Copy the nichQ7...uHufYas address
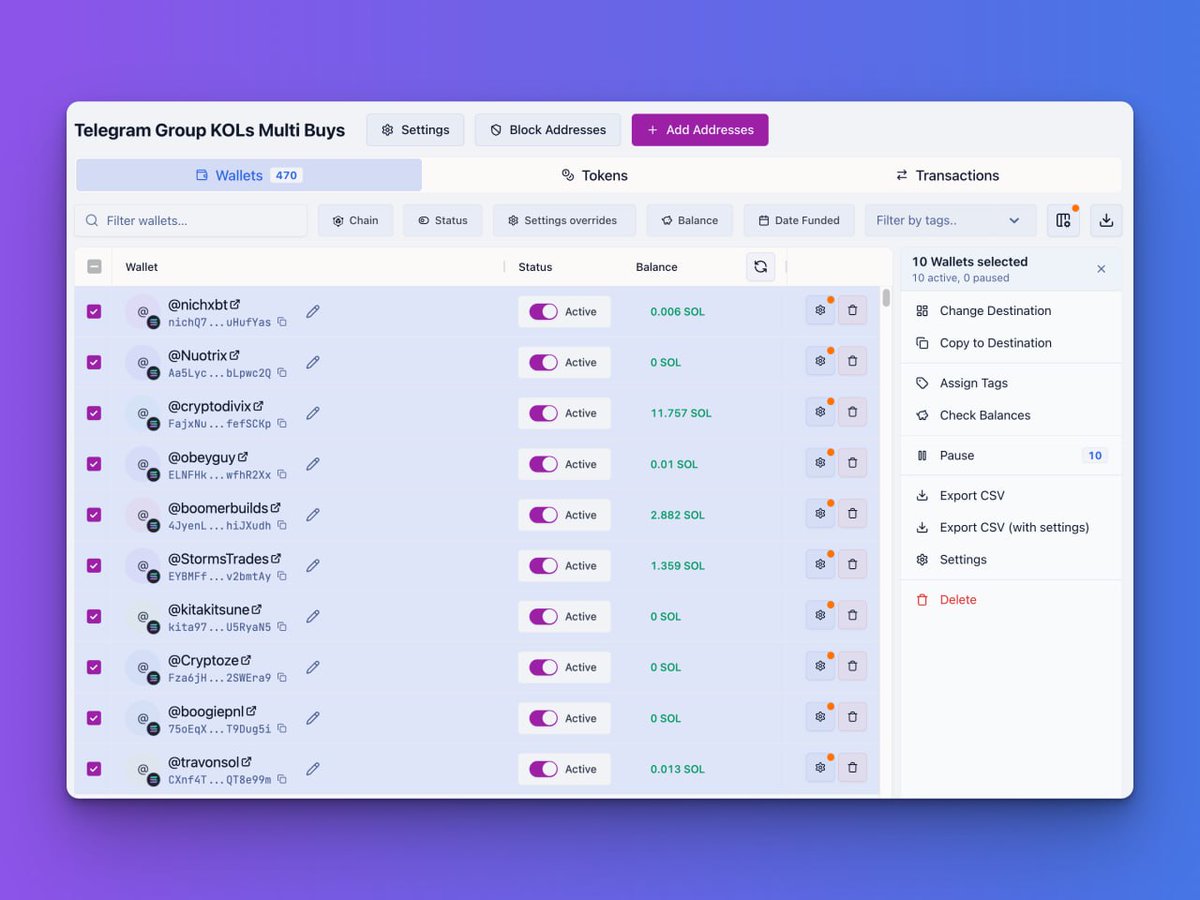 pyautogui.click(x=282, y=322)
